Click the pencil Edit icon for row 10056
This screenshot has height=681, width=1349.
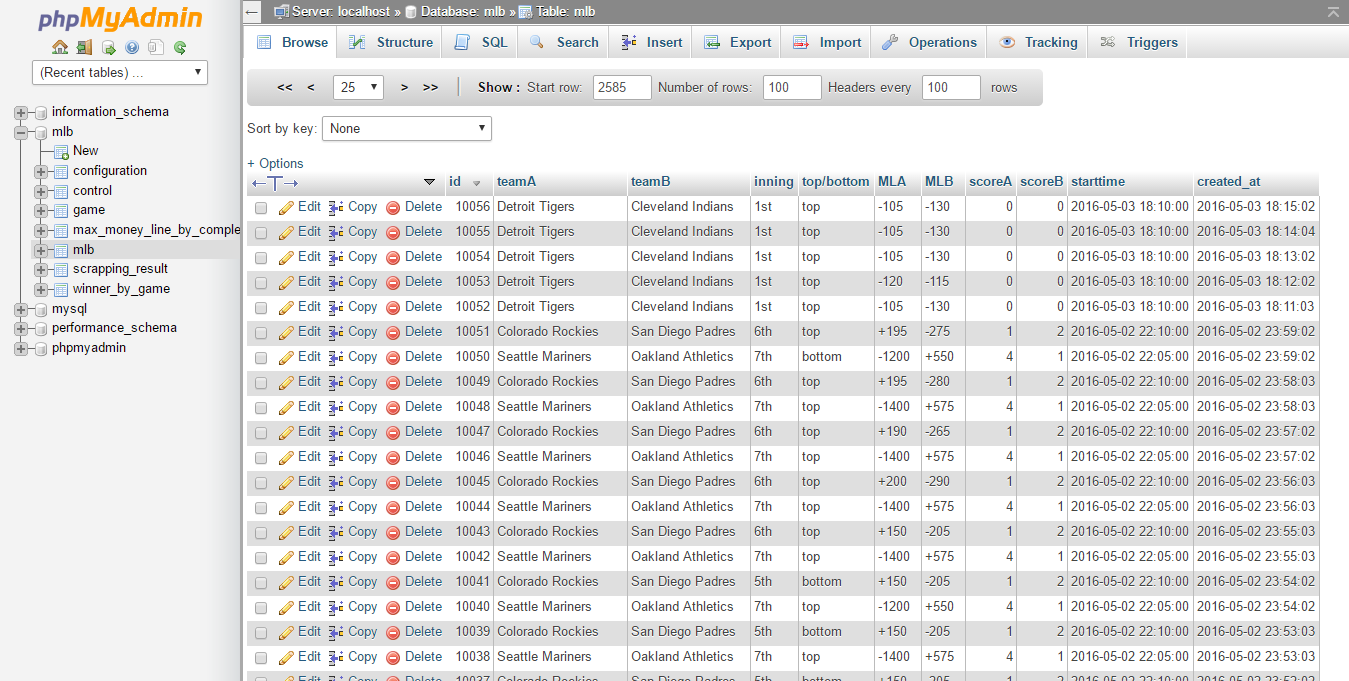click(x=286, y=207)
